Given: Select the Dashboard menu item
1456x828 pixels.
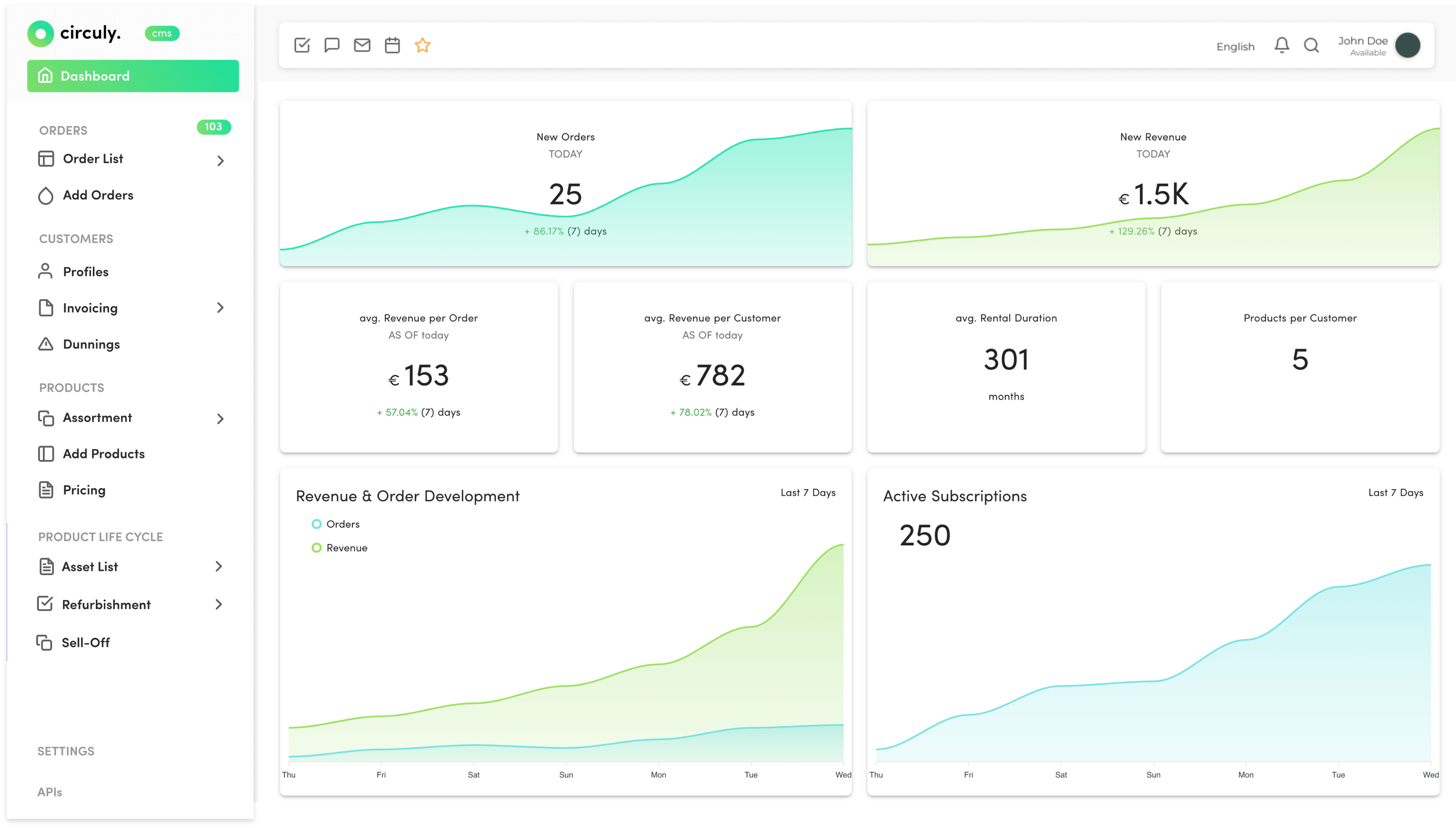Looking at the screenshot, I should [133, 75].
